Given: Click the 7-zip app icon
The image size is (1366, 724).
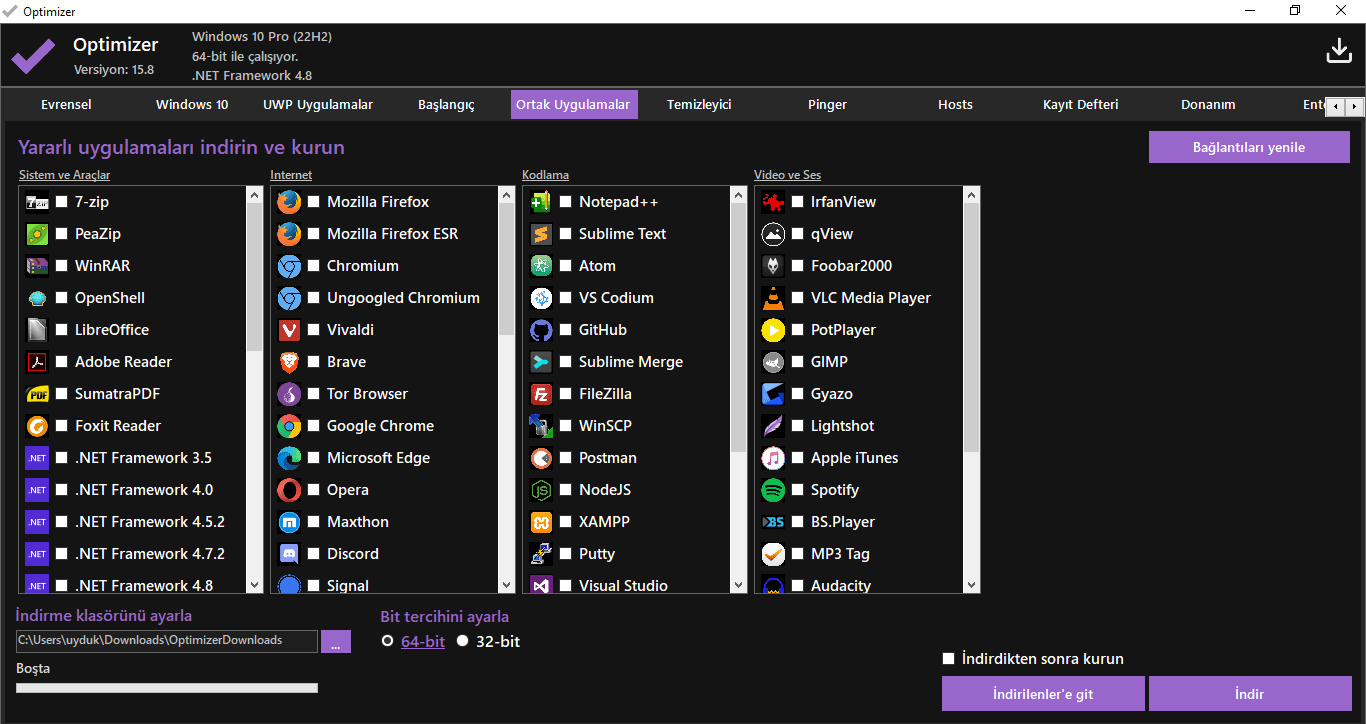Looking at the screenshot, I should point(37,202).
